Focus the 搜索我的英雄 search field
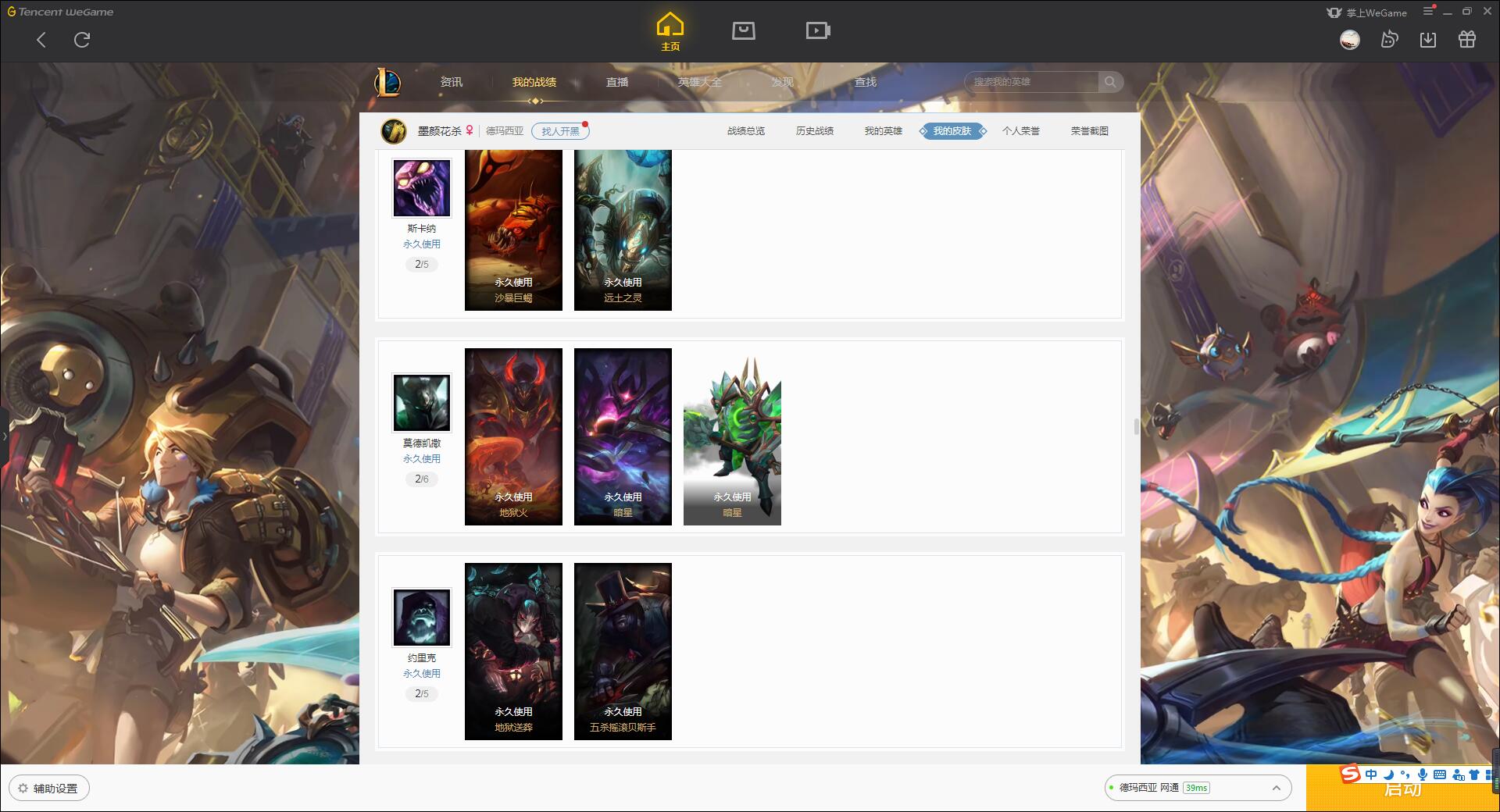 pos(1031,82)
